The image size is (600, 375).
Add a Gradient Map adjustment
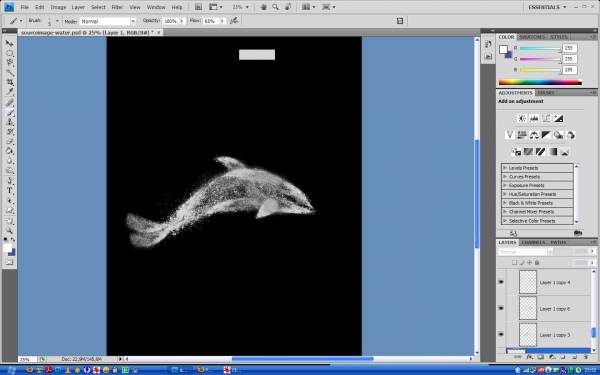click(x=553, y=152)
